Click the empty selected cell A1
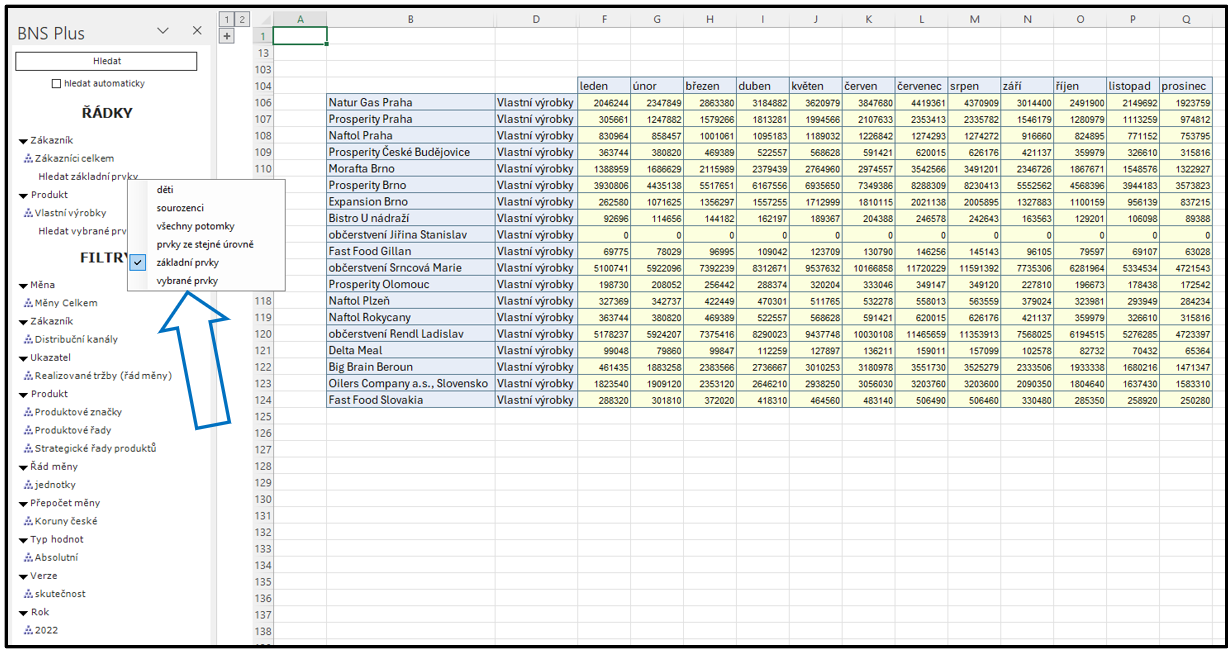 pos(300,36)
